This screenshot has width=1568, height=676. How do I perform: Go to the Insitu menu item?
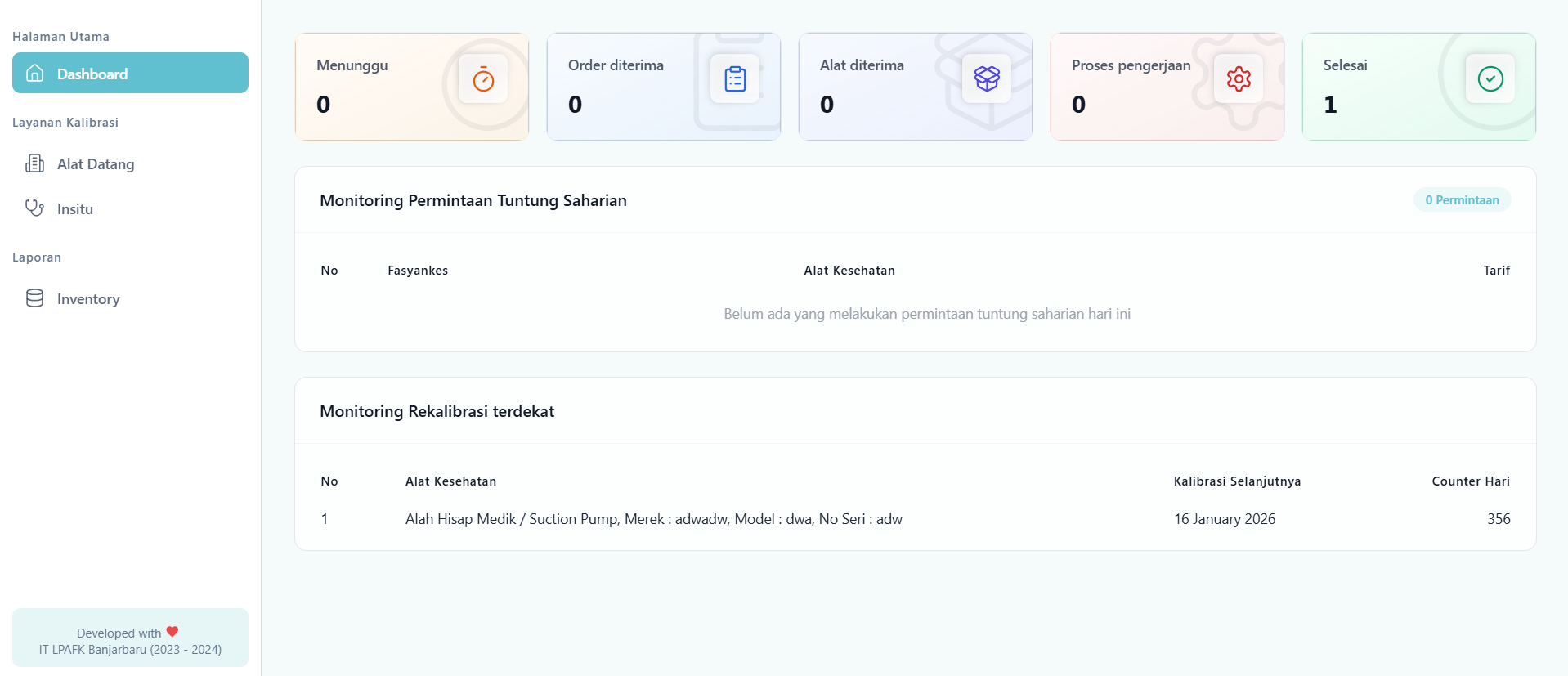130,208
